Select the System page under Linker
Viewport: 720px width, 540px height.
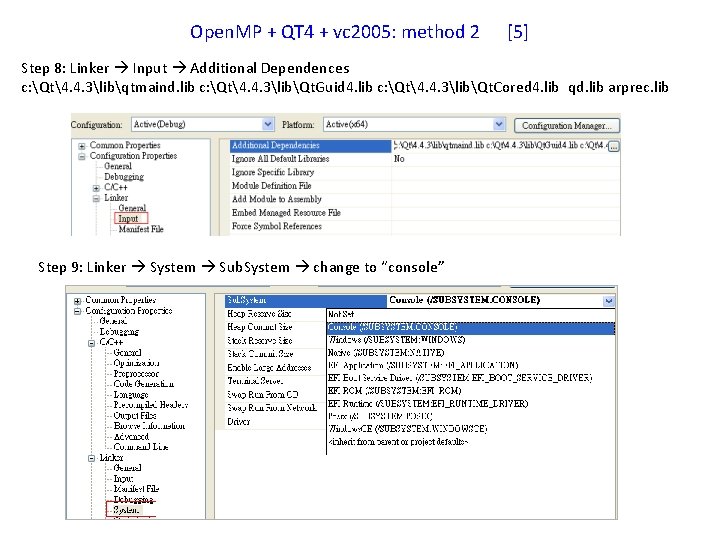(125, 510)
